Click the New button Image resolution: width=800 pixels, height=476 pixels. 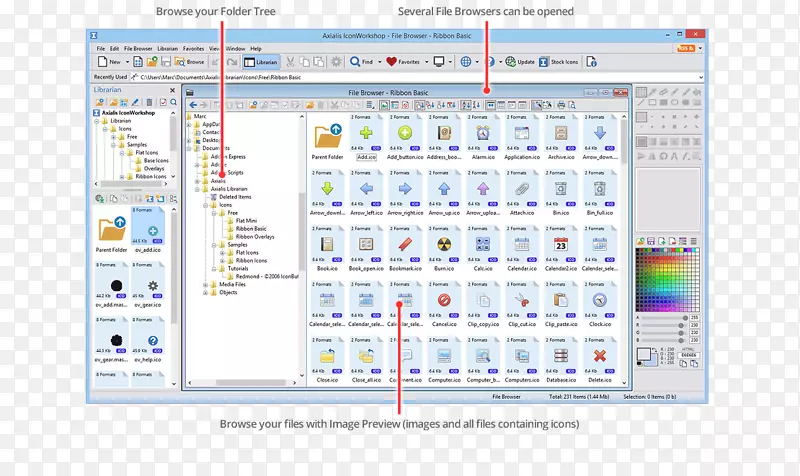pos(109,62)
